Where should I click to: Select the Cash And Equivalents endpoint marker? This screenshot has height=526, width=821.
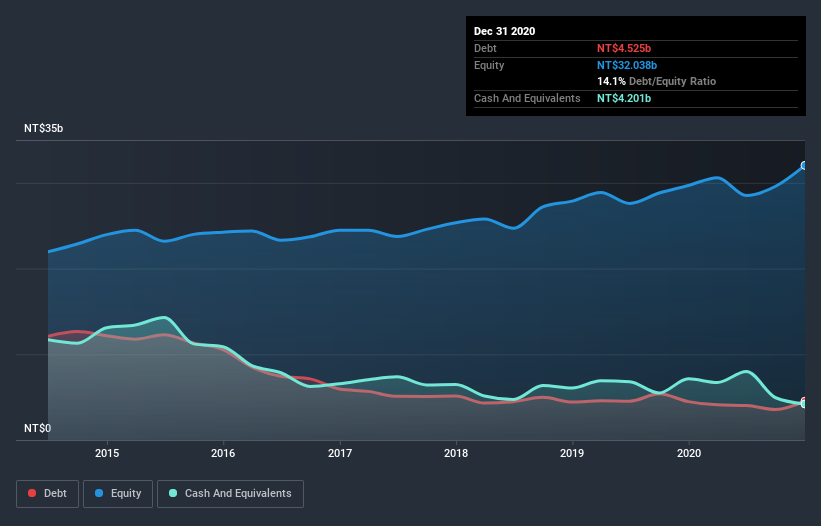tap(804, 404)
